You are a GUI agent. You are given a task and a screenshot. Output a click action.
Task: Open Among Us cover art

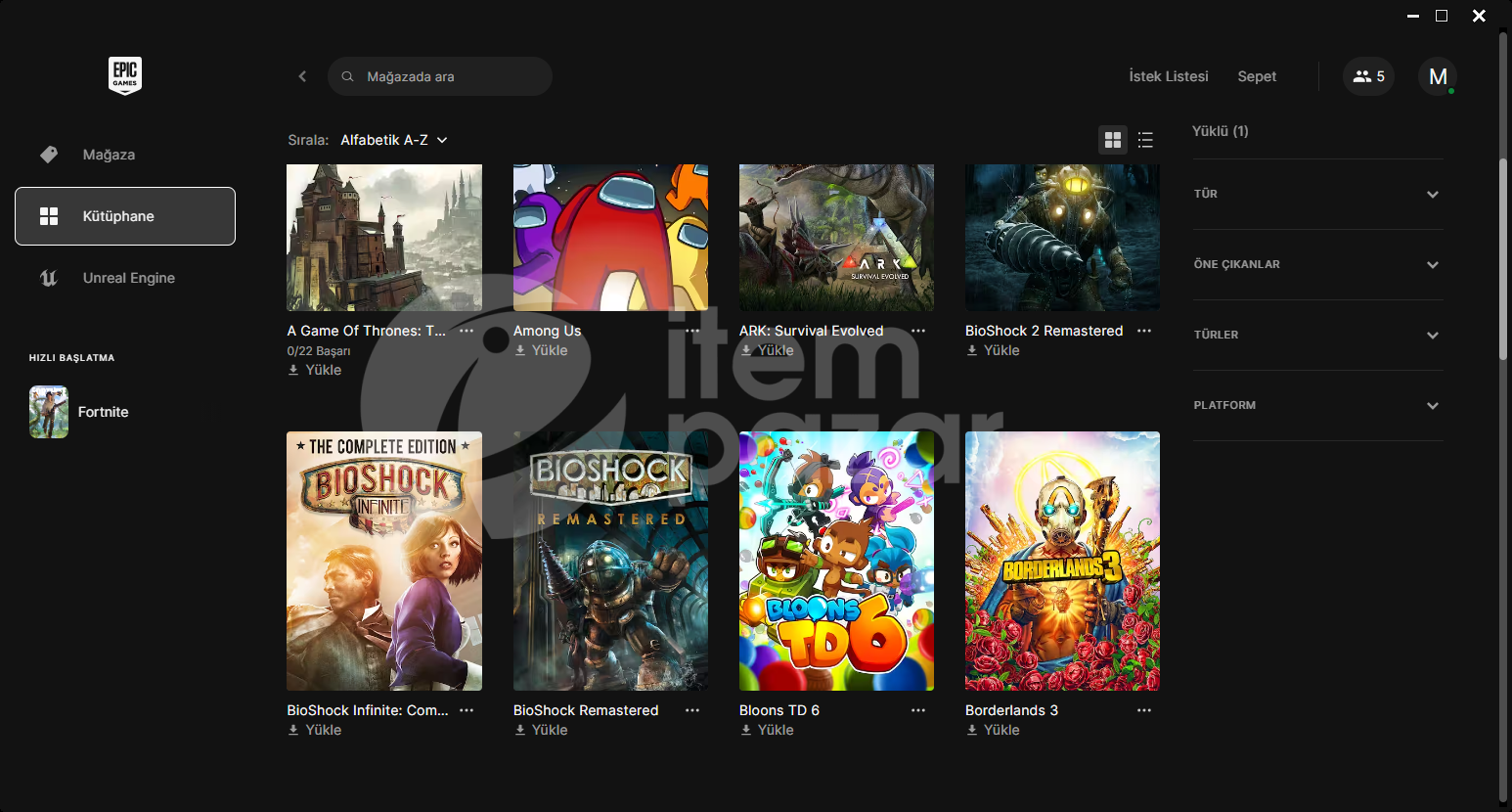pos(610,238)
